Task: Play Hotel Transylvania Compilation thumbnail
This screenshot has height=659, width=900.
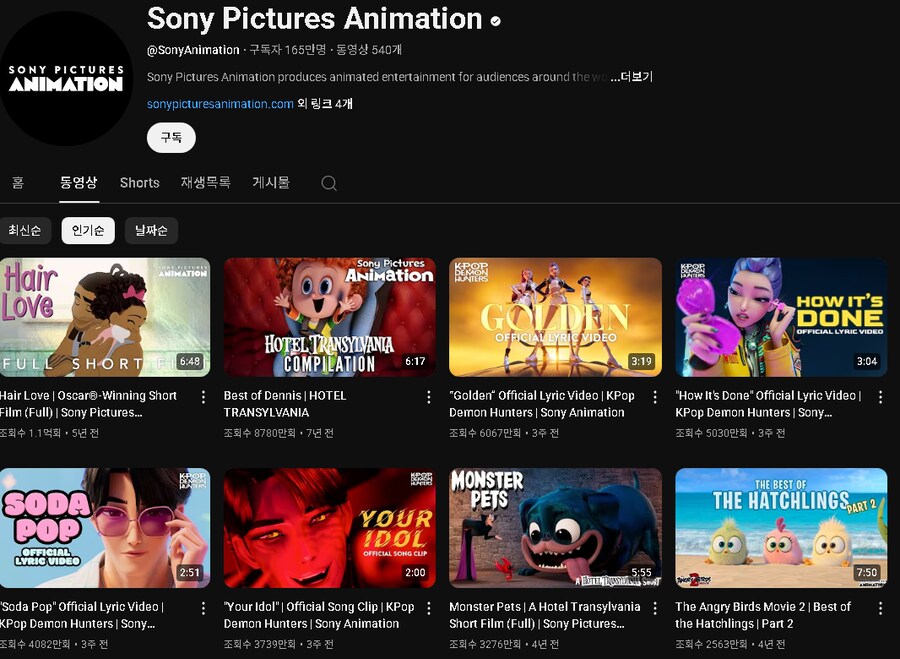Action: [x=329, y=317]
